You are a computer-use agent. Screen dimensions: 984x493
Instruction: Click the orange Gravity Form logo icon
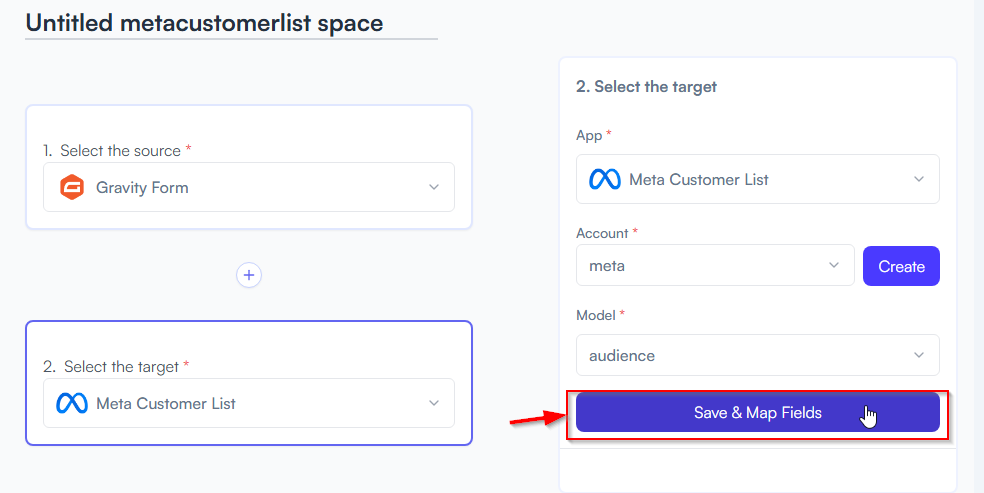tap(72, 188)
